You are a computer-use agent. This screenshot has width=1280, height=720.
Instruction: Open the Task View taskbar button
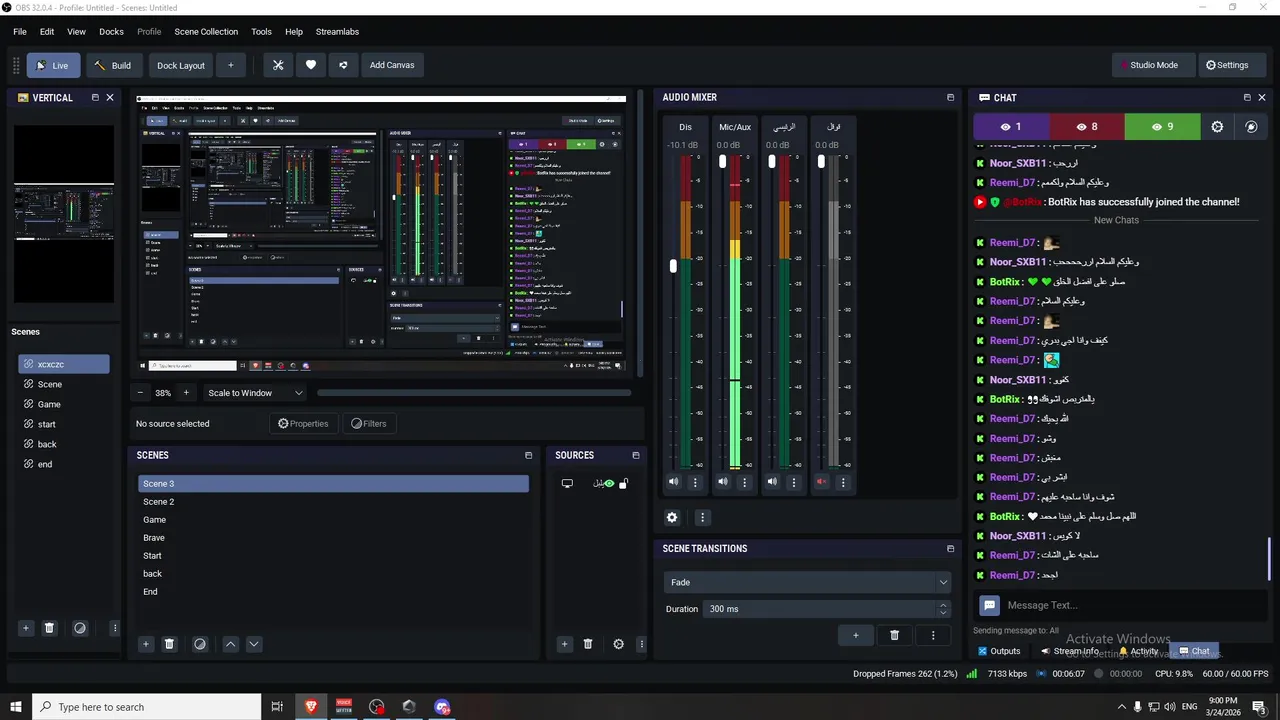[277, 707]
